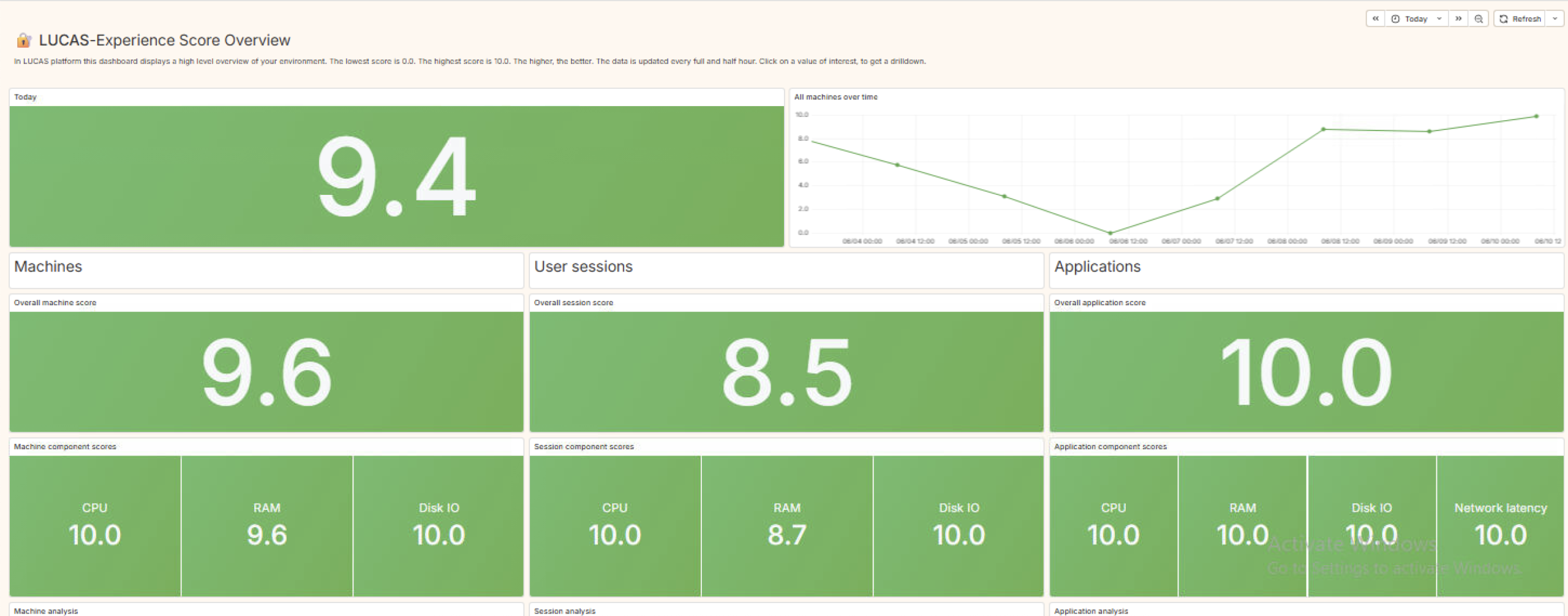Click the Session component scores panel title
This screenshot has width=1568, height=616.
(584, 447)
